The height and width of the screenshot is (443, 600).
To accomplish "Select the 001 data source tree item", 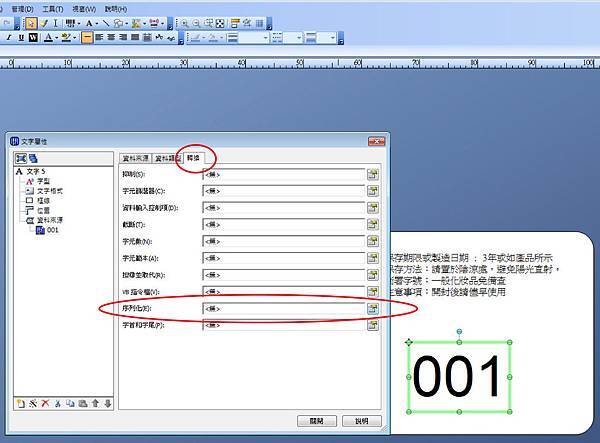I will click(x=52, y=230).
